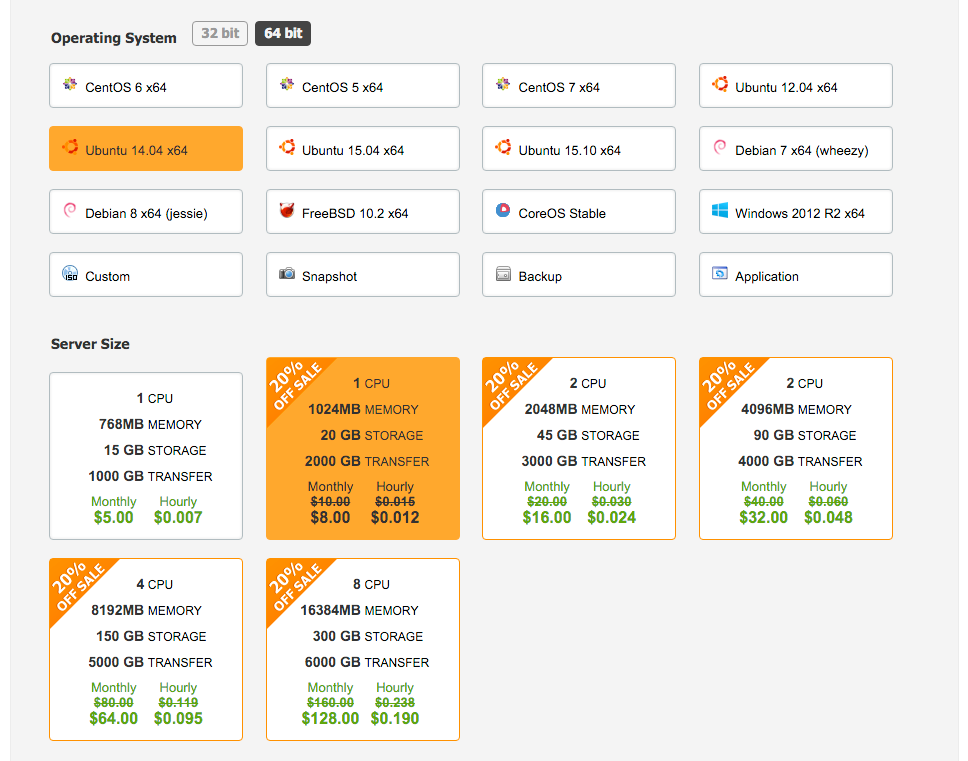Choose the Ubuntu 14.04 x64 option

point(146,149)
